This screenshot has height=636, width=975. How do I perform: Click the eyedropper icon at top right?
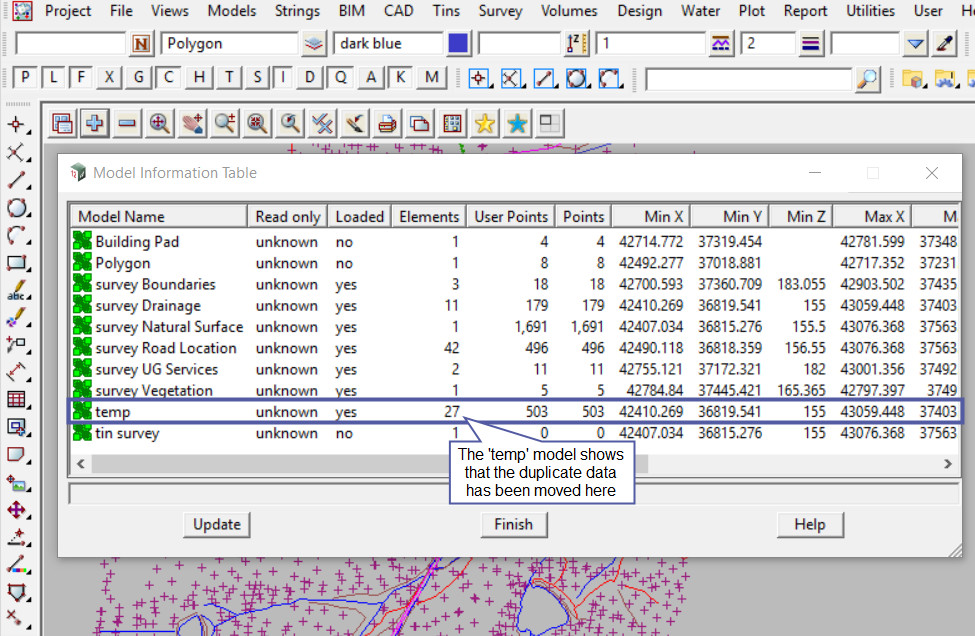tap(945, 44)
